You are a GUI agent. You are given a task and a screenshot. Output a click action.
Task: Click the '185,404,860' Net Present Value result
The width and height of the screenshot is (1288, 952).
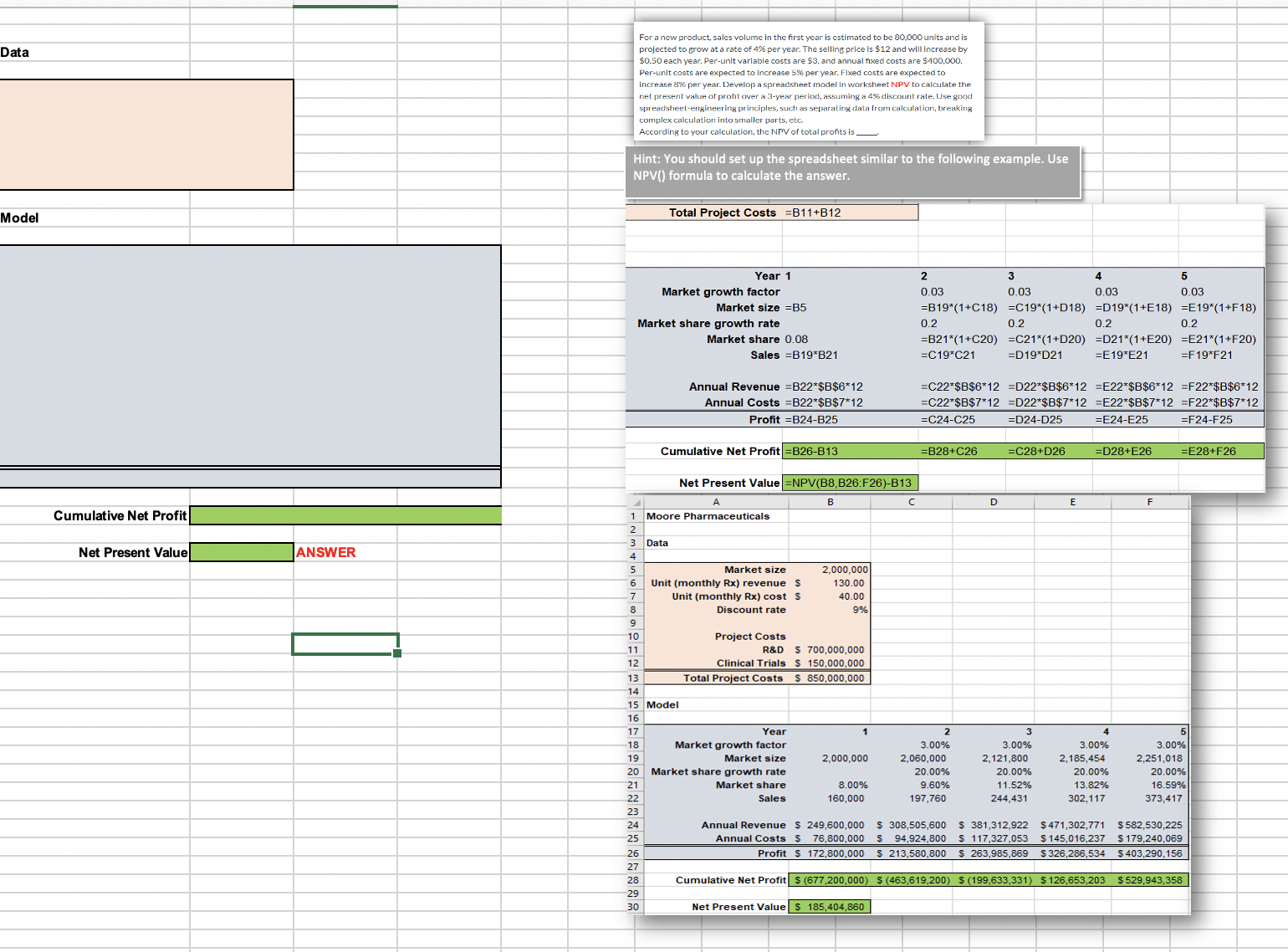coord(836,908)
